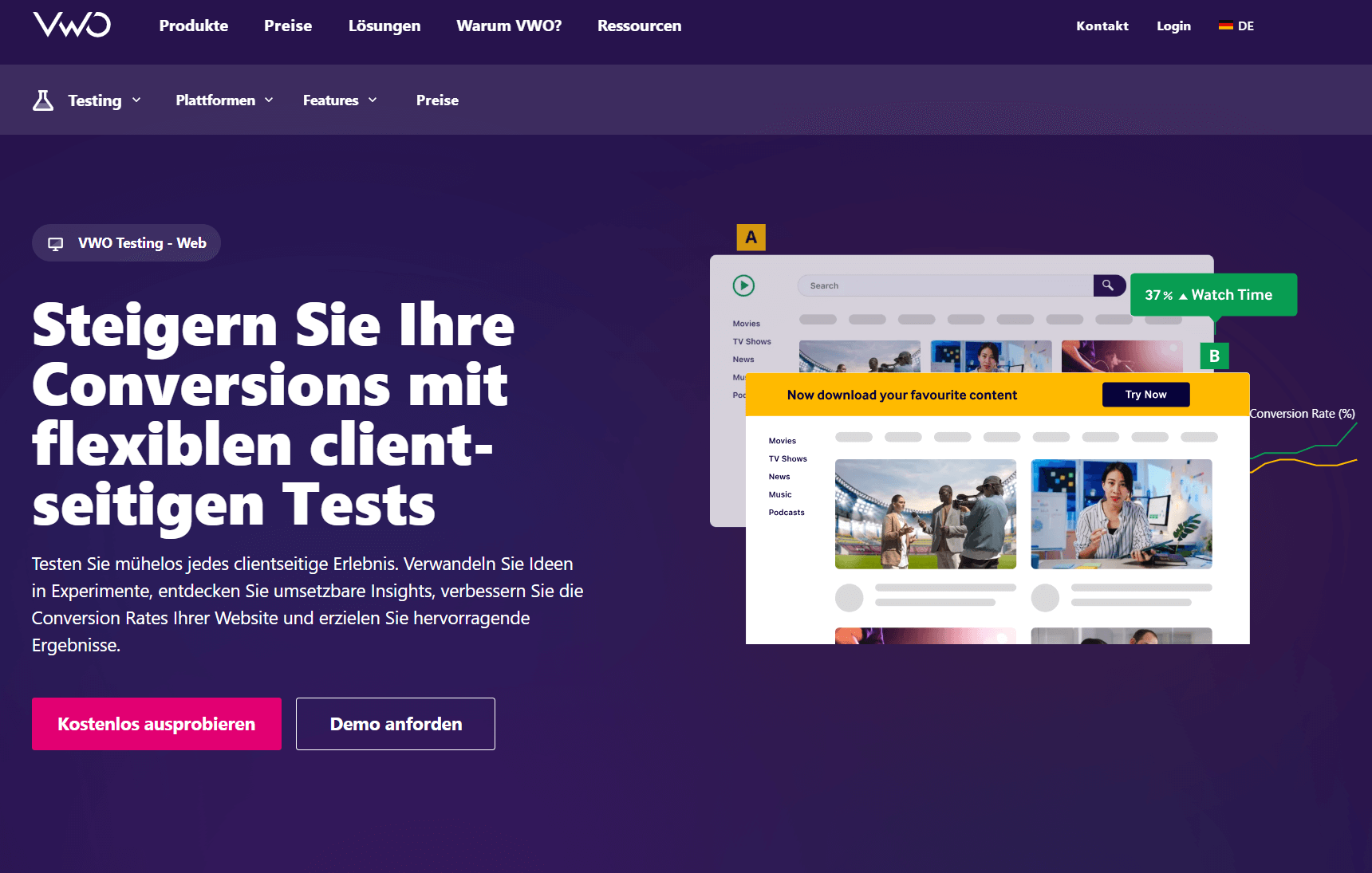
Task: Select News in variant A sidebar
Action: point(743,360)
